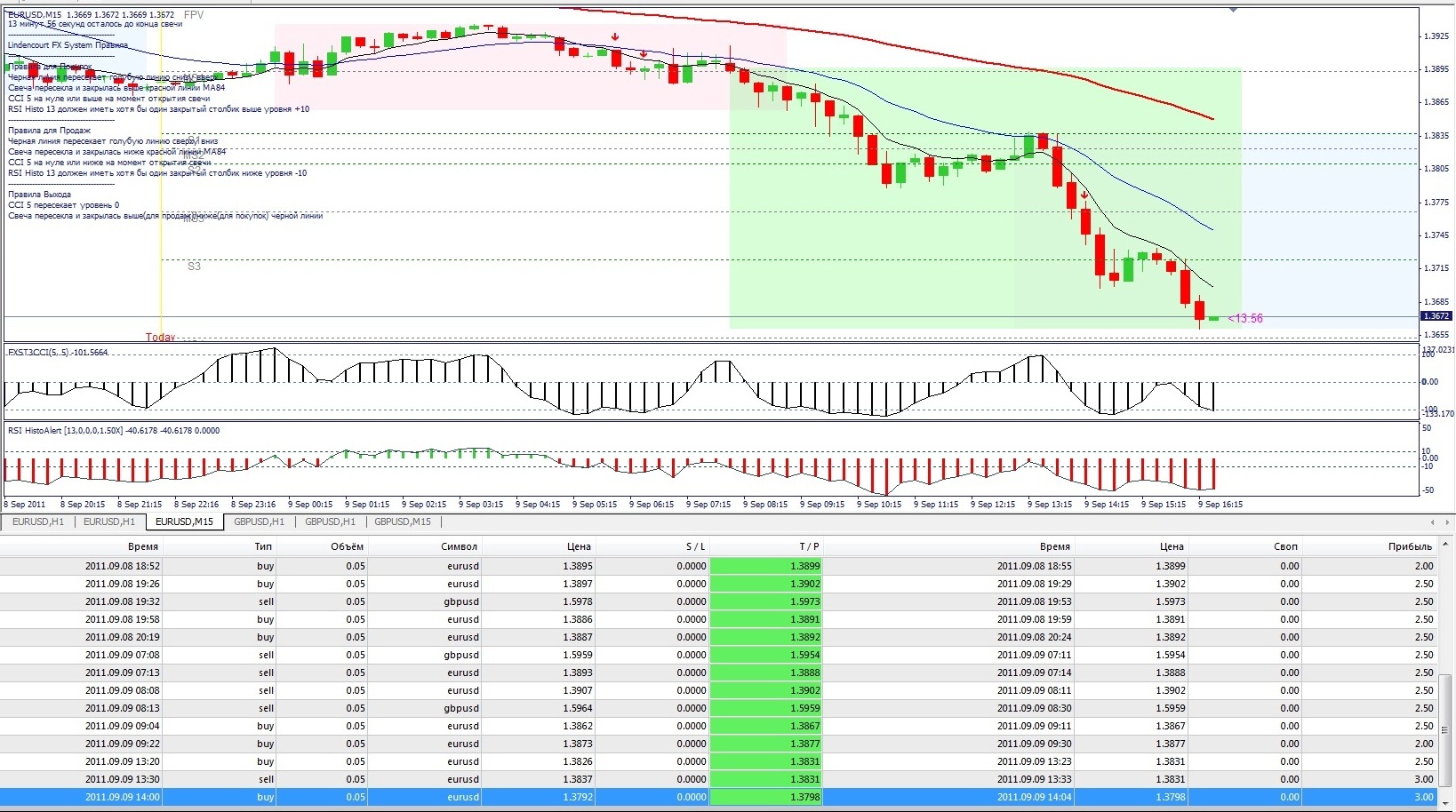Select the trade opened 2011.09.09 13:30
This screenshot has width=1456, height=812.
point(718,779)
